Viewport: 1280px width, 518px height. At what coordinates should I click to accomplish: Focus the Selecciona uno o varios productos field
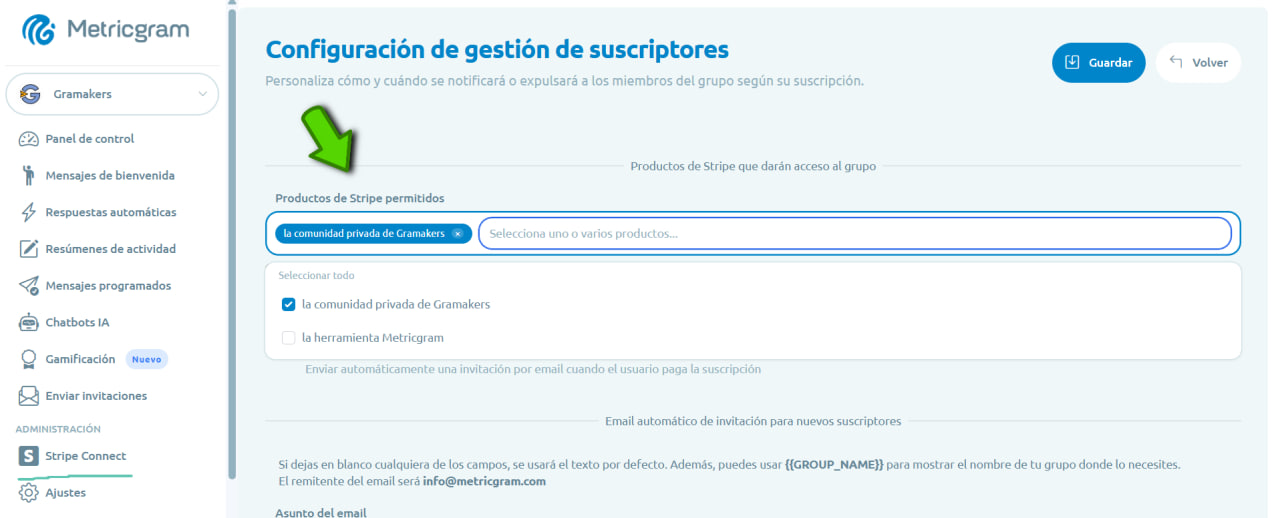[855, 233]
